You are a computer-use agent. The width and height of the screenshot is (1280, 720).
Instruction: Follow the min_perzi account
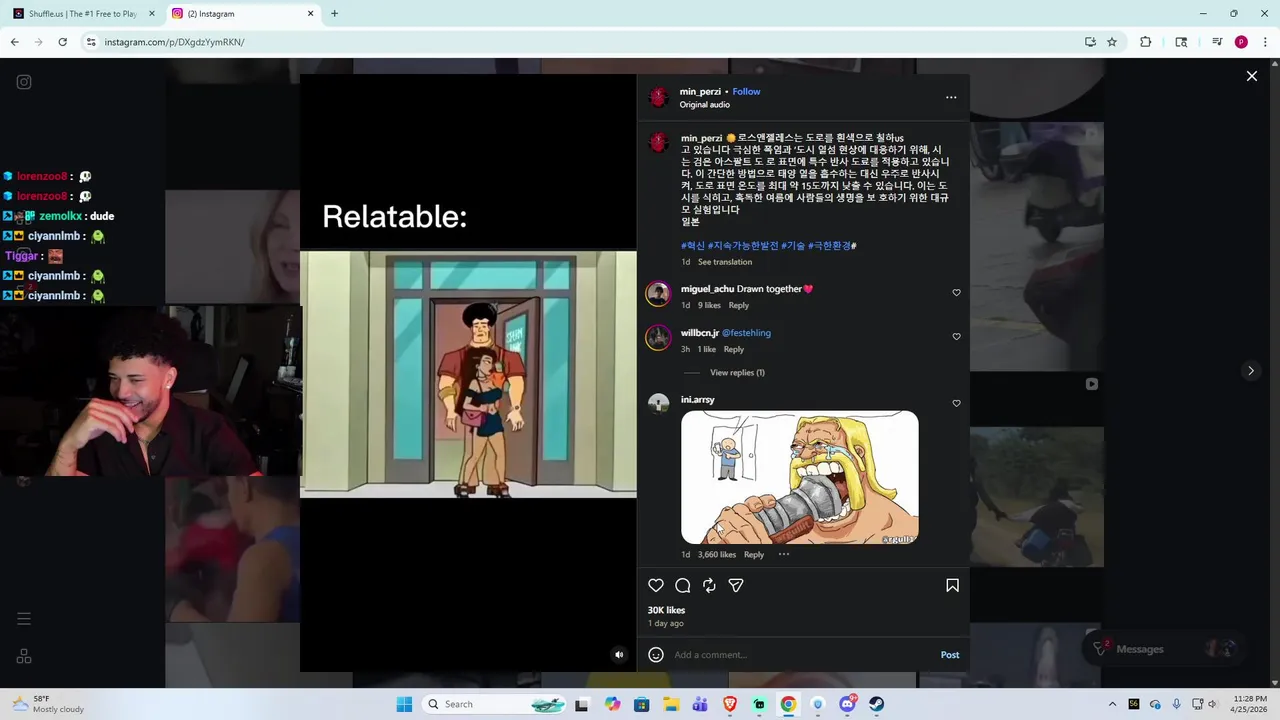[746, 91]
